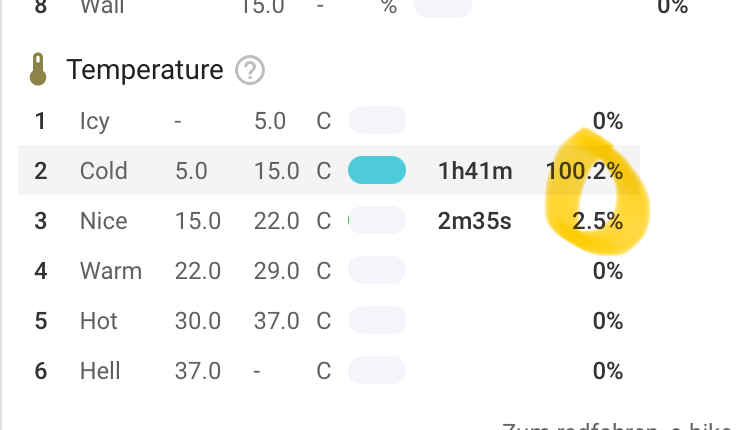Viewport: 750px width, 430px height.
Task: Click the Nice zone progress bar
Action: point(376,220)
